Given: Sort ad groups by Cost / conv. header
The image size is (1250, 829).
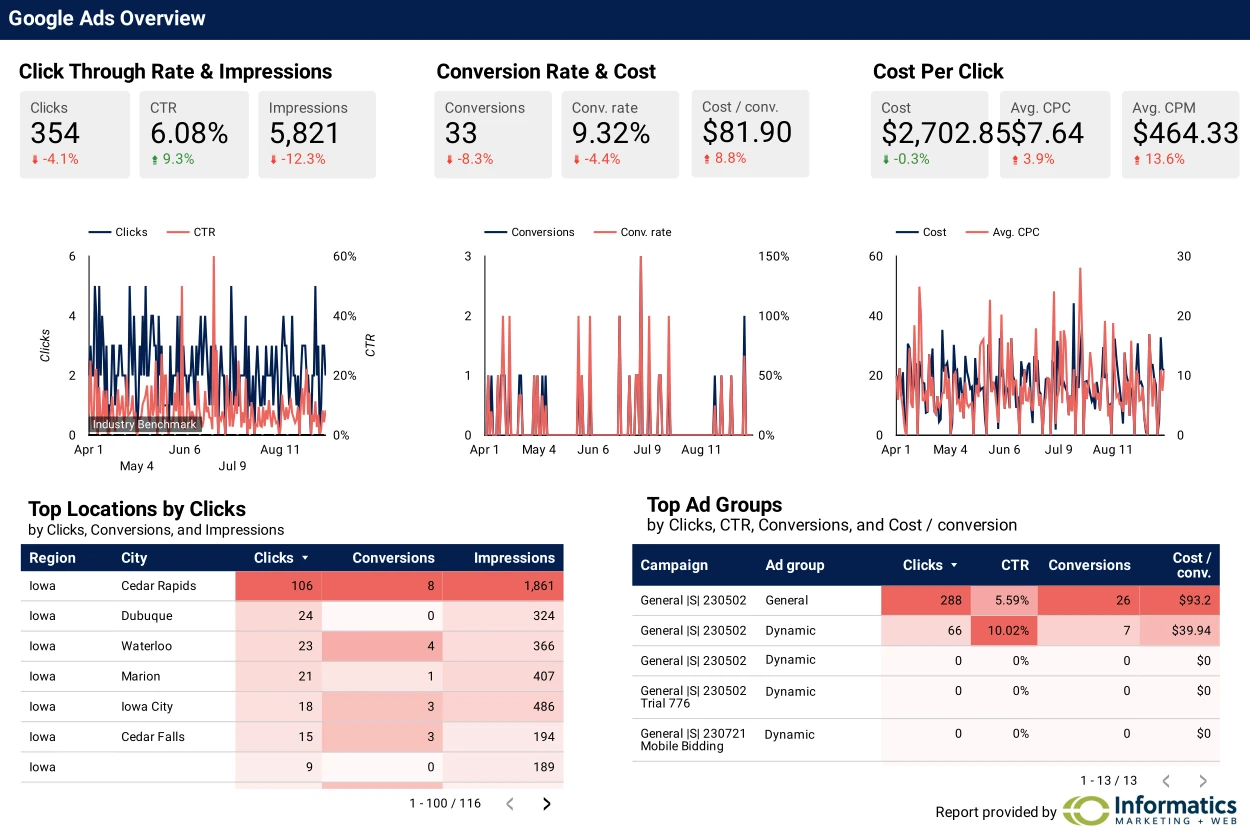Looking at the screenshot, I should click(x=1192, y=565).
